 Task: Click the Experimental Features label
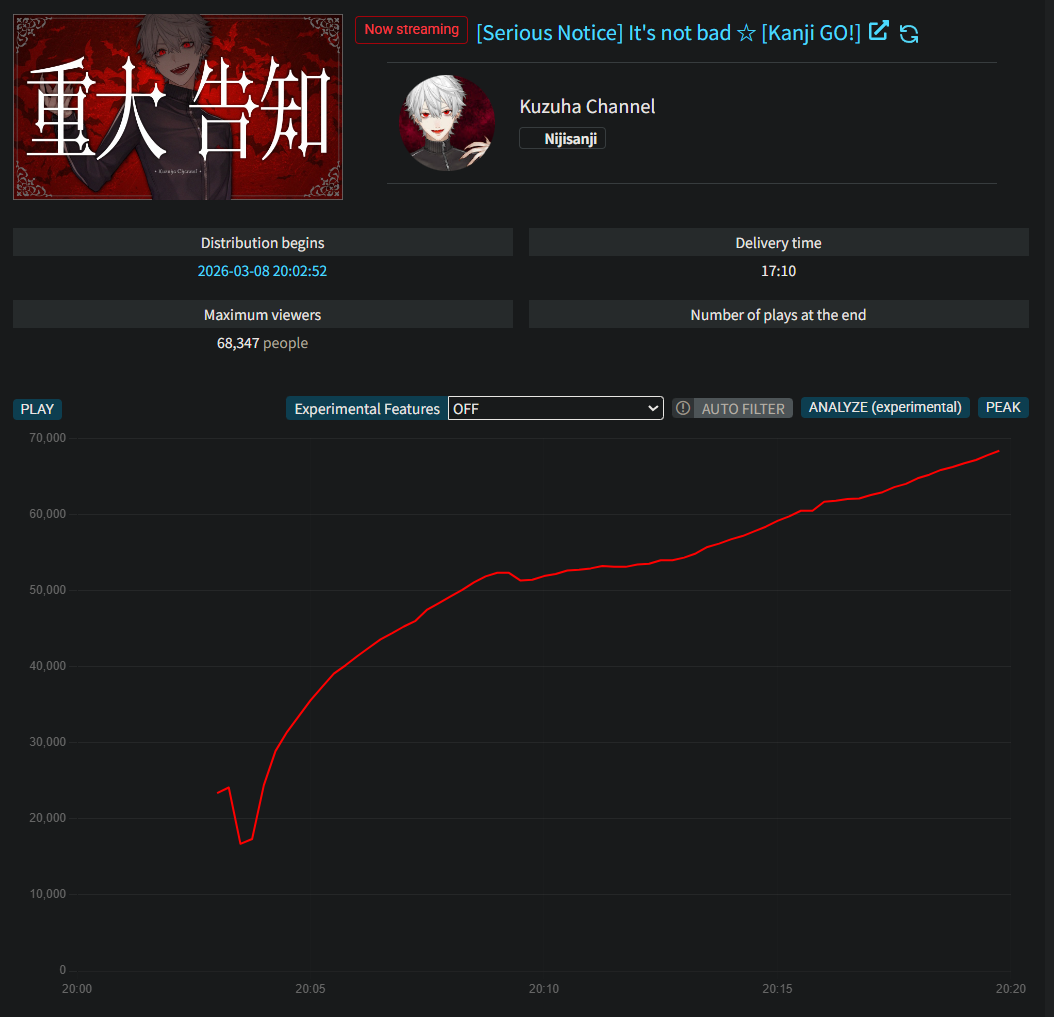[x=367, y=409]
